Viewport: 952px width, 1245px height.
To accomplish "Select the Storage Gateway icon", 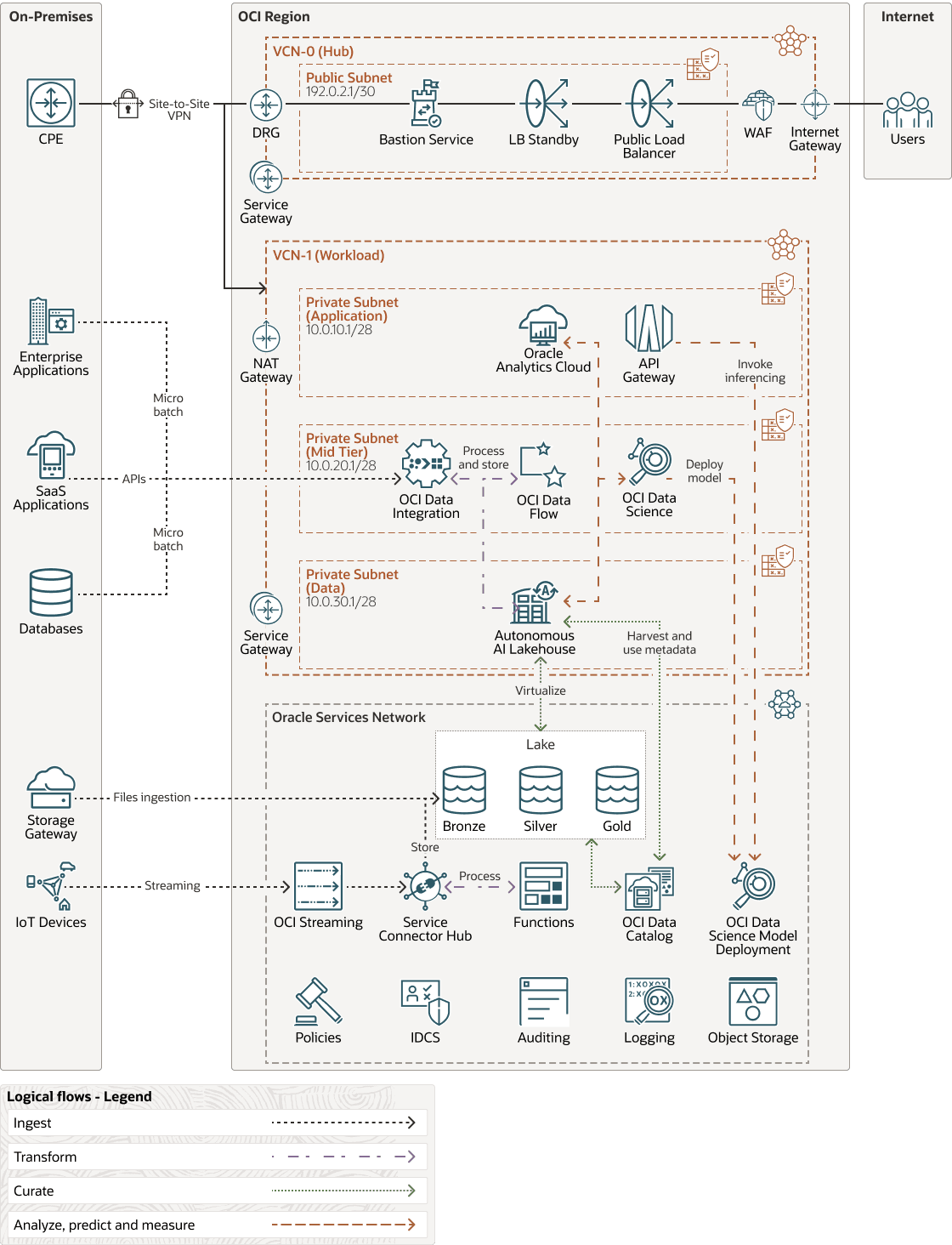I will click(x=51, y=787).
